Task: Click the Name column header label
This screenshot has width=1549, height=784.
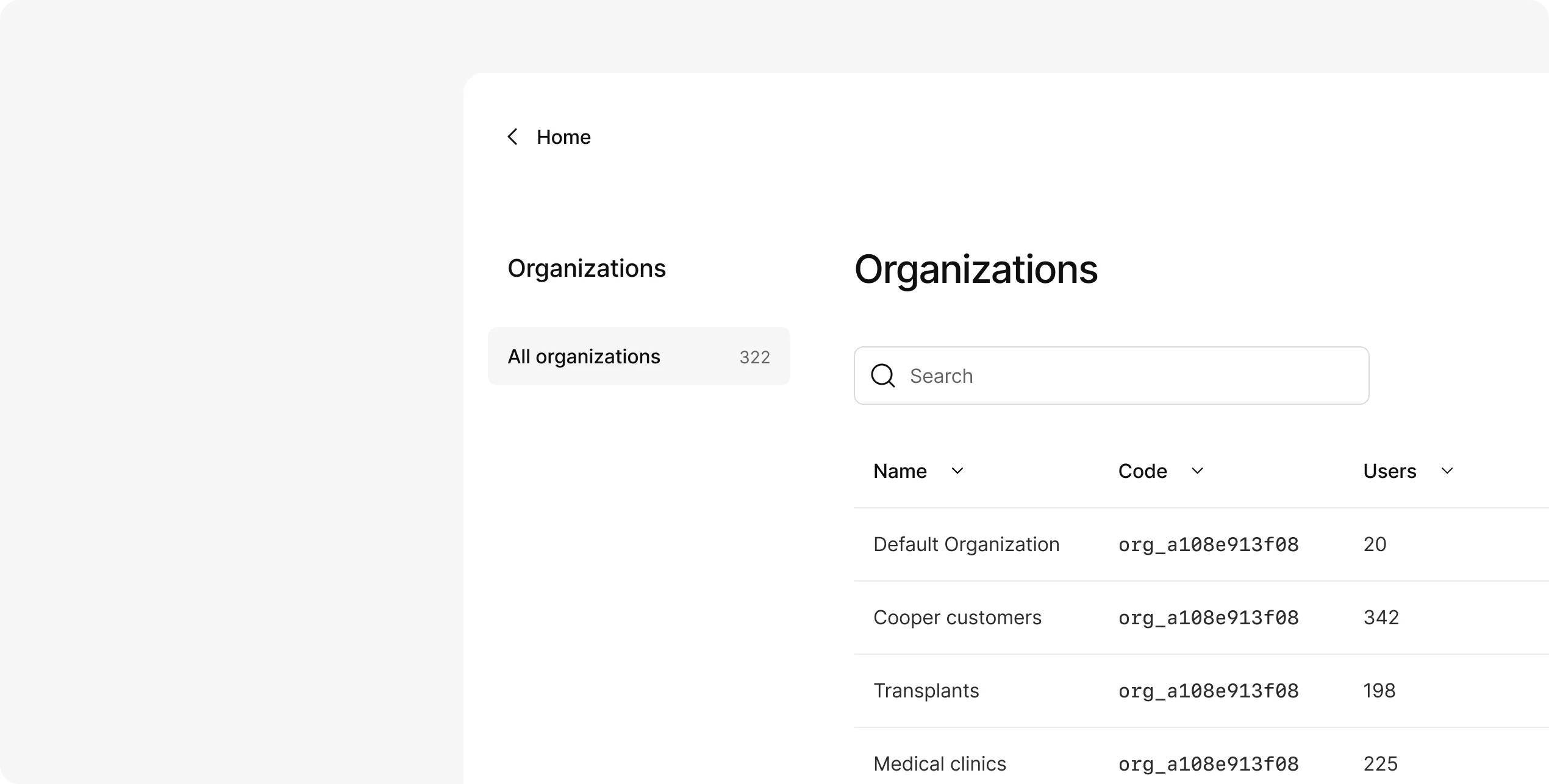Action: 900,471
